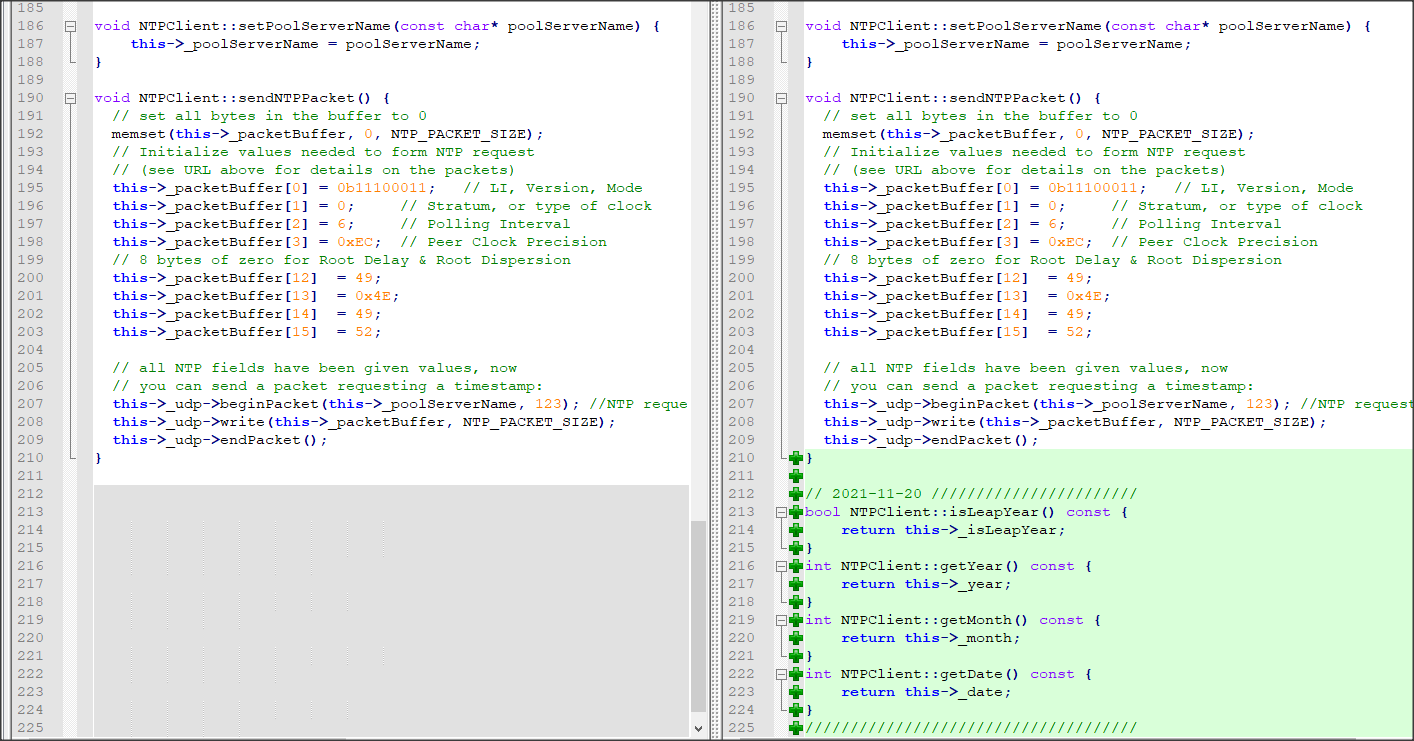Click '_packetBuffer[15]' line in the right pane
The image size is (1414, 741).
coord(958,332)
